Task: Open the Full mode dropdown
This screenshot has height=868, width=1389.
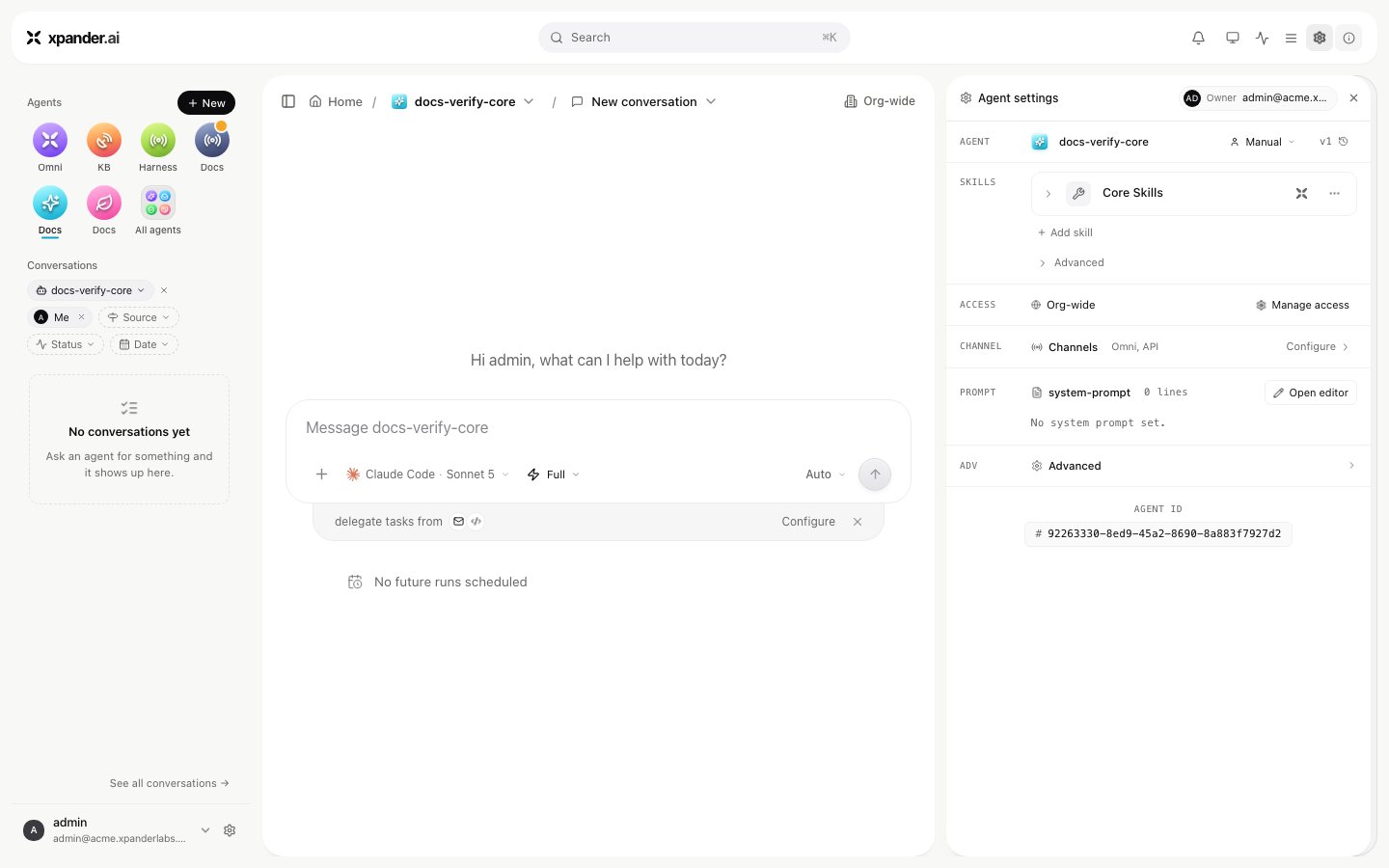Action: pos(554,475)
